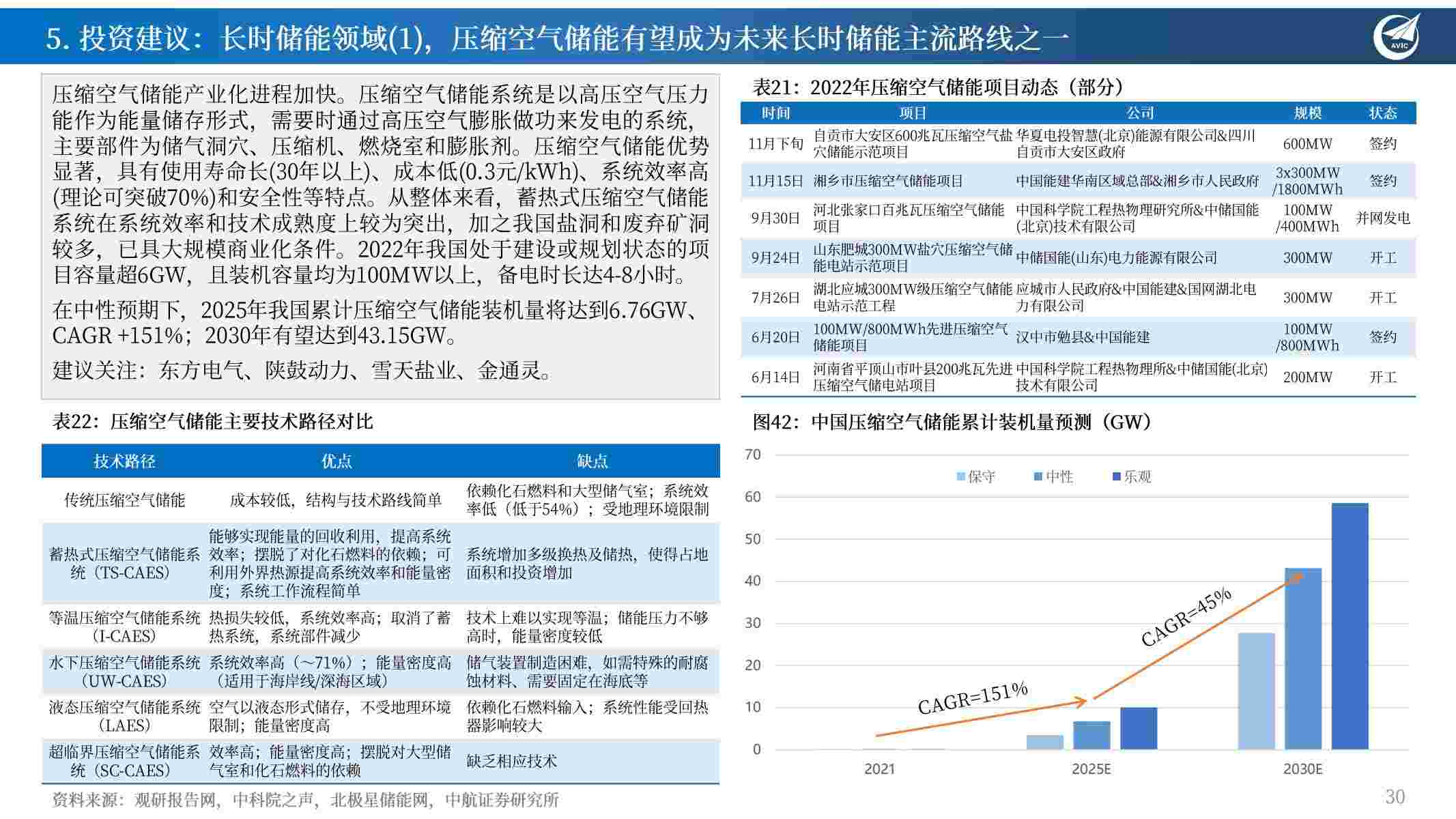The width and height of the screenshot is (1456, 819).
Task: Click the date cell 9月30日
Action: coord(775,218)
